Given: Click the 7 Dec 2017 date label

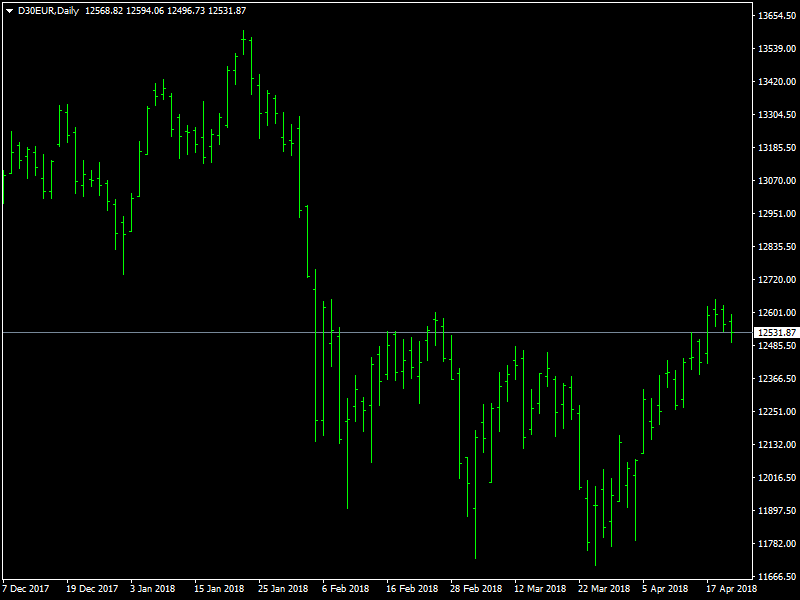Looking at the screenshot, I should tap(26, 589).
